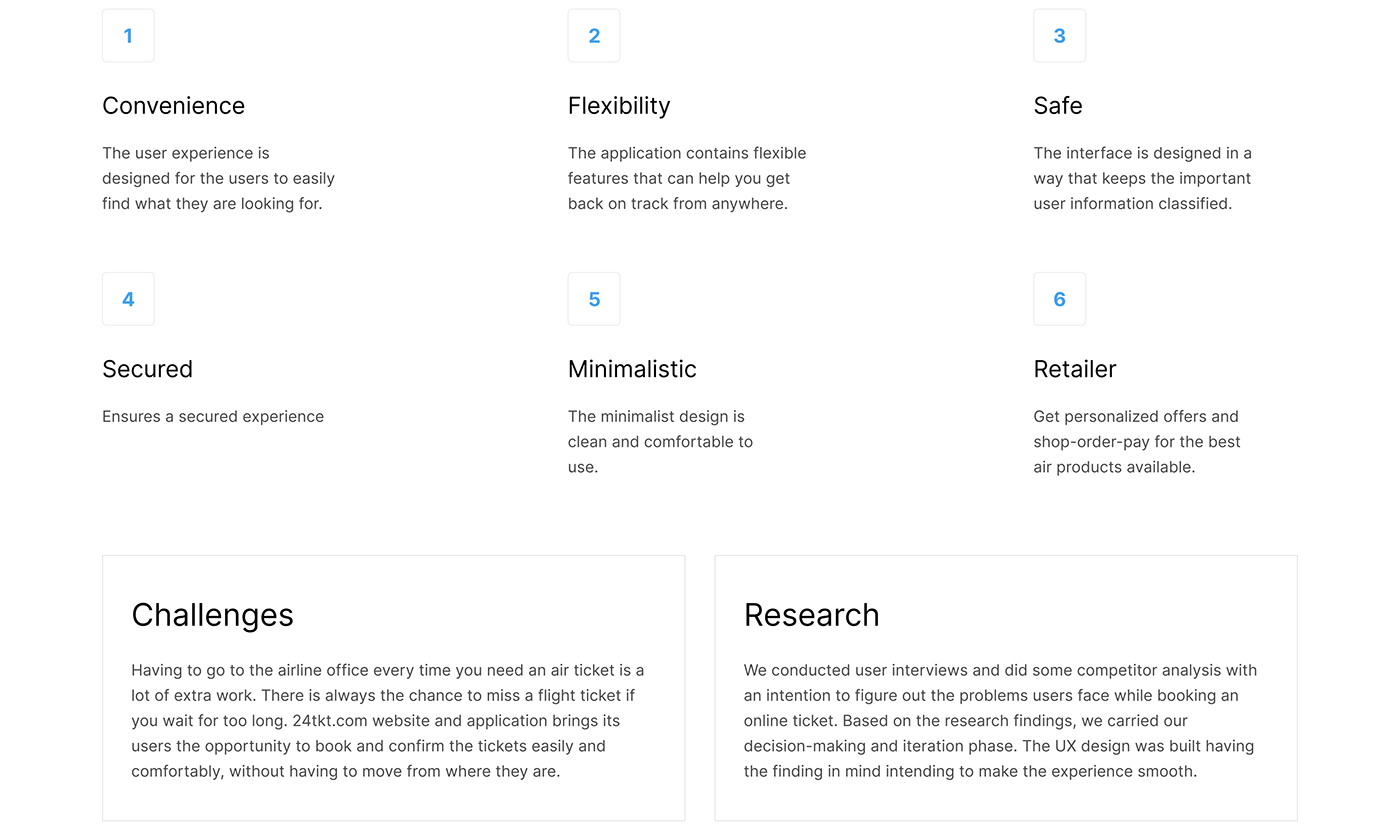The height and width of the screenshot is (833, 1400).
Task: Select the Minimalistic heading
Action: tap(632, 369)
